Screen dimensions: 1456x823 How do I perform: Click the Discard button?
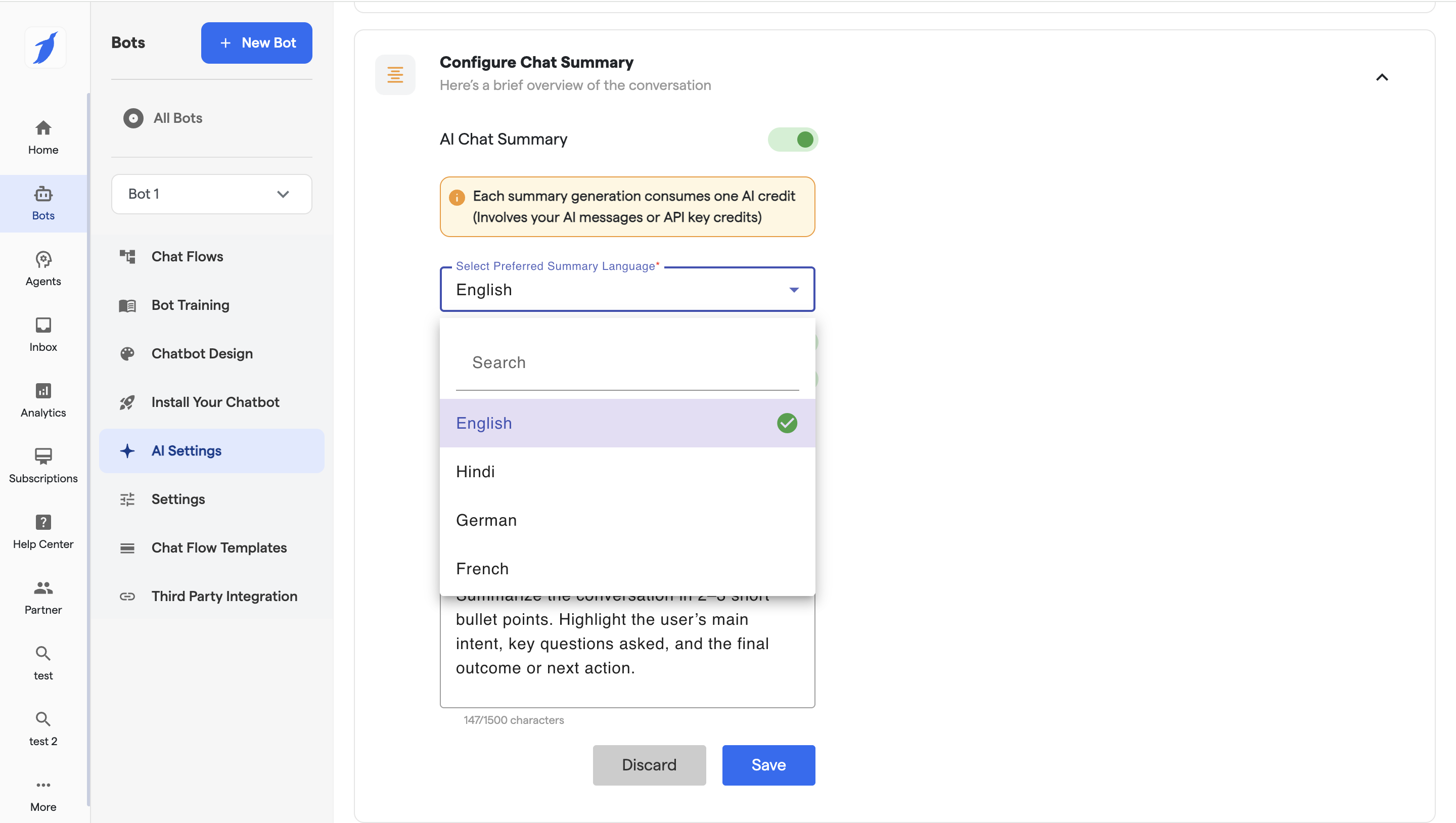coord(649,765)
